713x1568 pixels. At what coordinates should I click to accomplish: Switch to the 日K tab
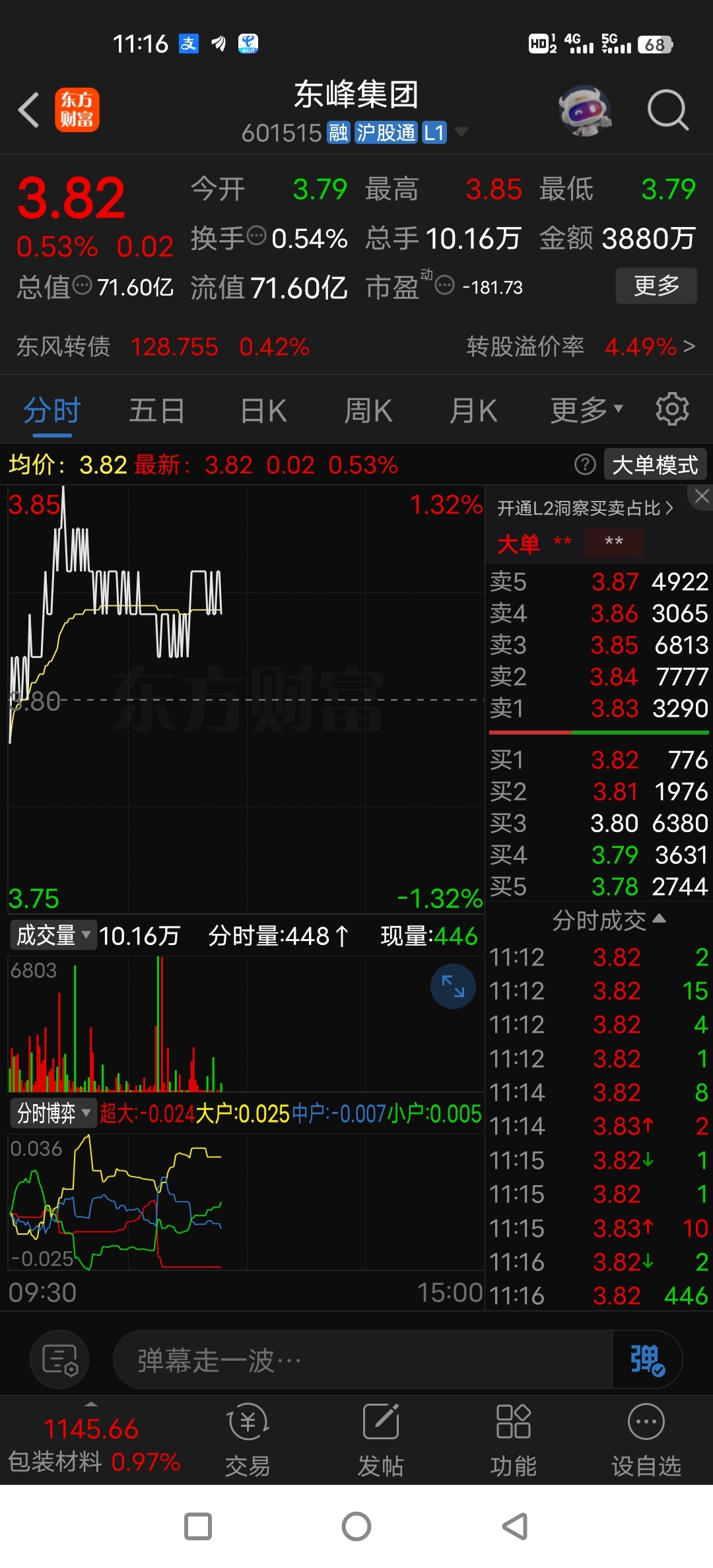263,410
